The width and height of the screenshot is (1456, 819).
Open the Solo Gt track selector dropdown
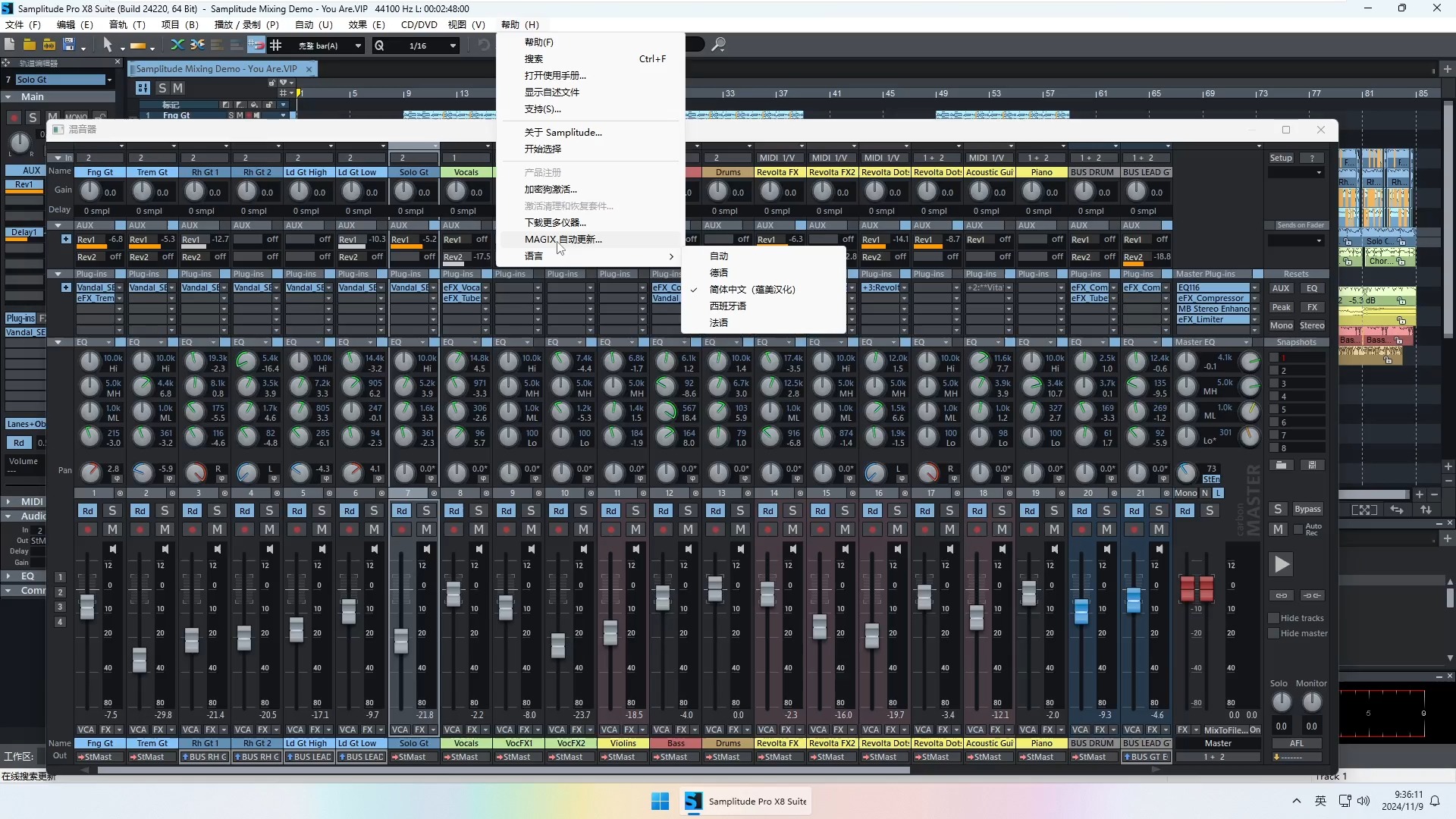(109, 80)
